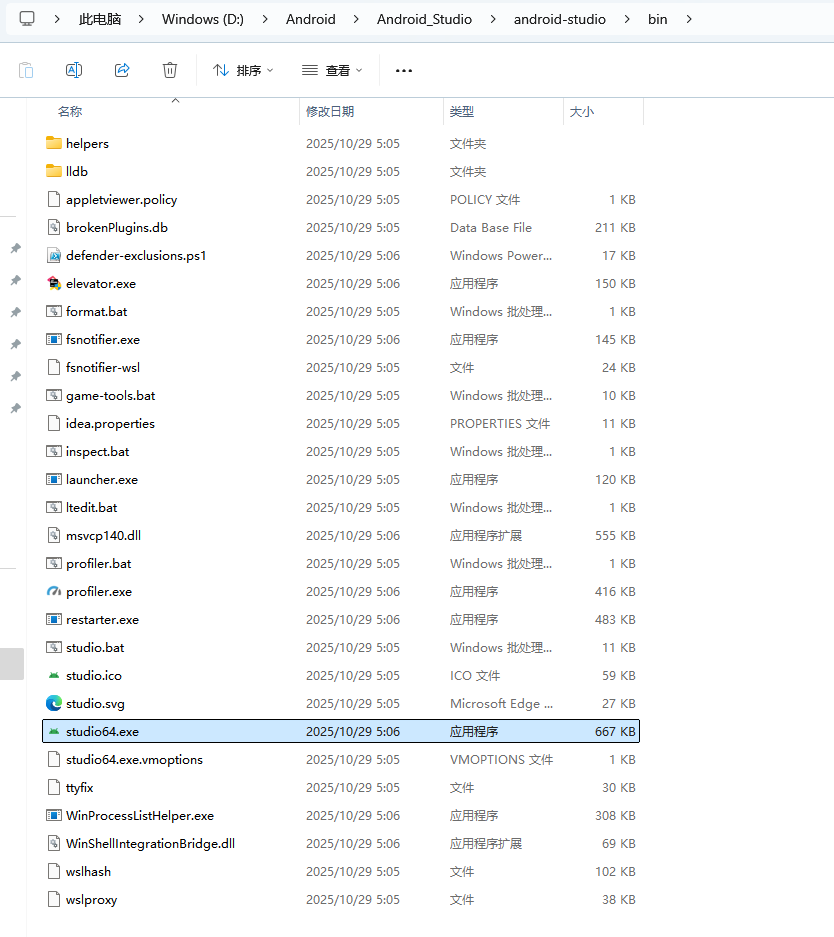Select the format.bat file icon

point(54,311)
